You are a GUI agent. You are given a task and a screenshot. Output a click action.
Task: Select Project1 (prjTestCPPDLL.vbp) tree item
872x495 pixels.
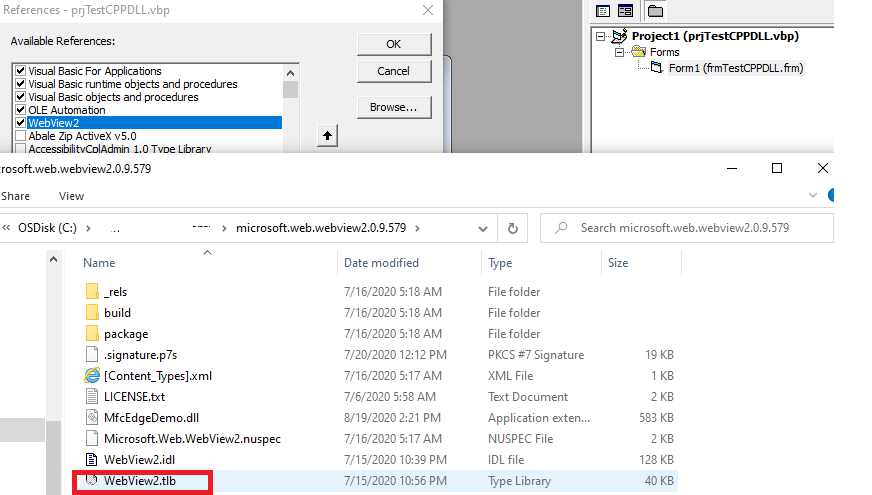[x=715, y=36]
